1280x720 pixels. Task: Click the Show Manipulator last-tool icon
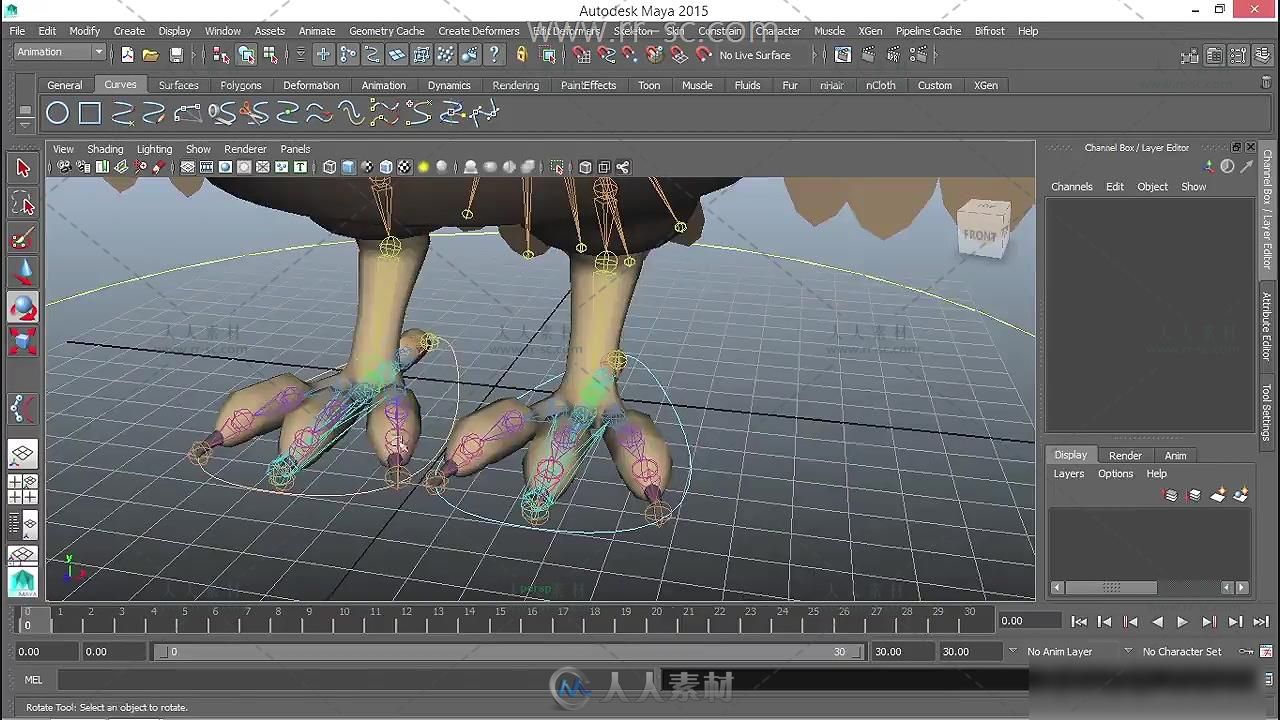click(23, 408)
